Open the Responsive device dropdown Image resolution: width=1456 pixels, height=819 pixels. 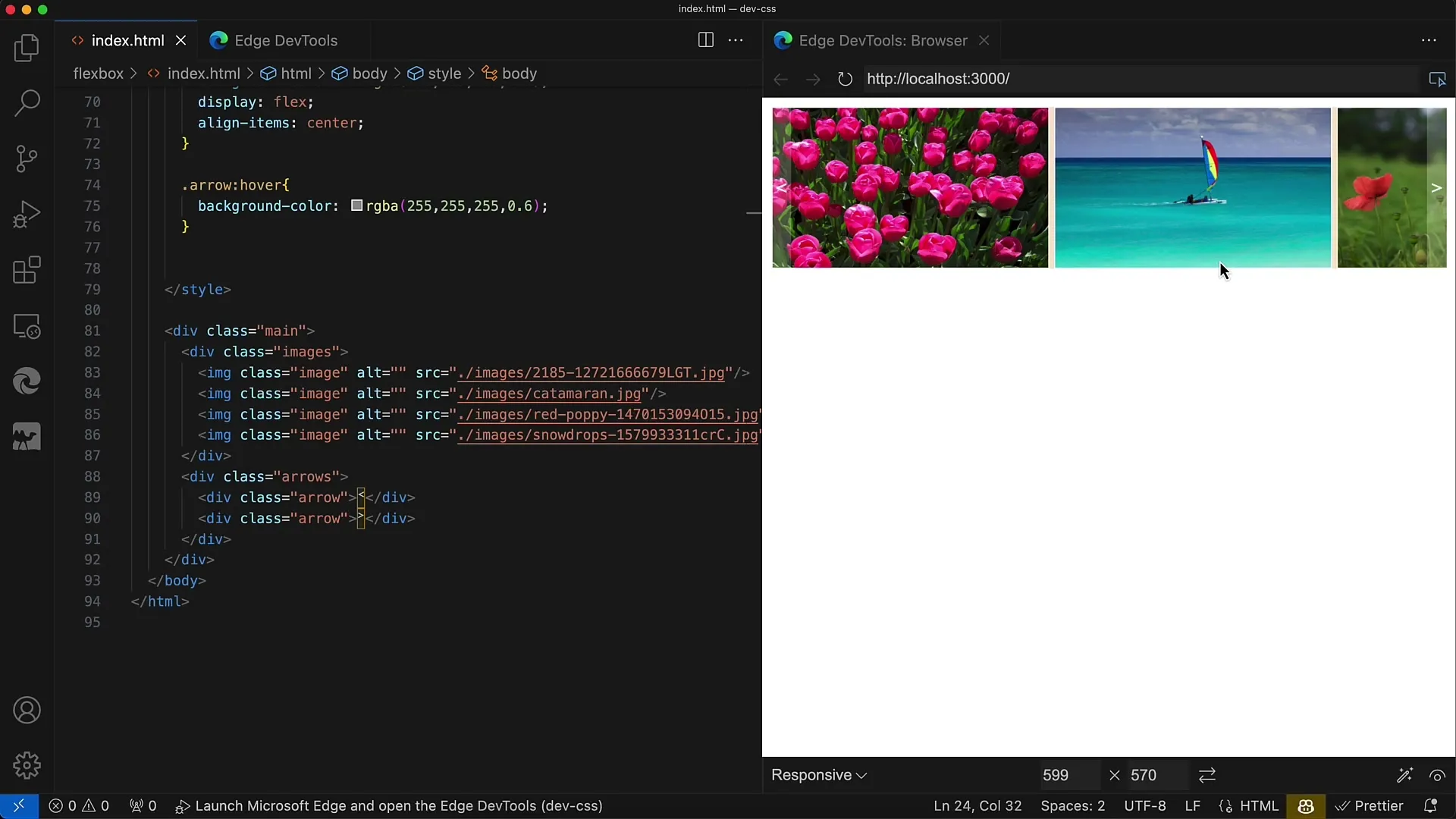point(819,775)
